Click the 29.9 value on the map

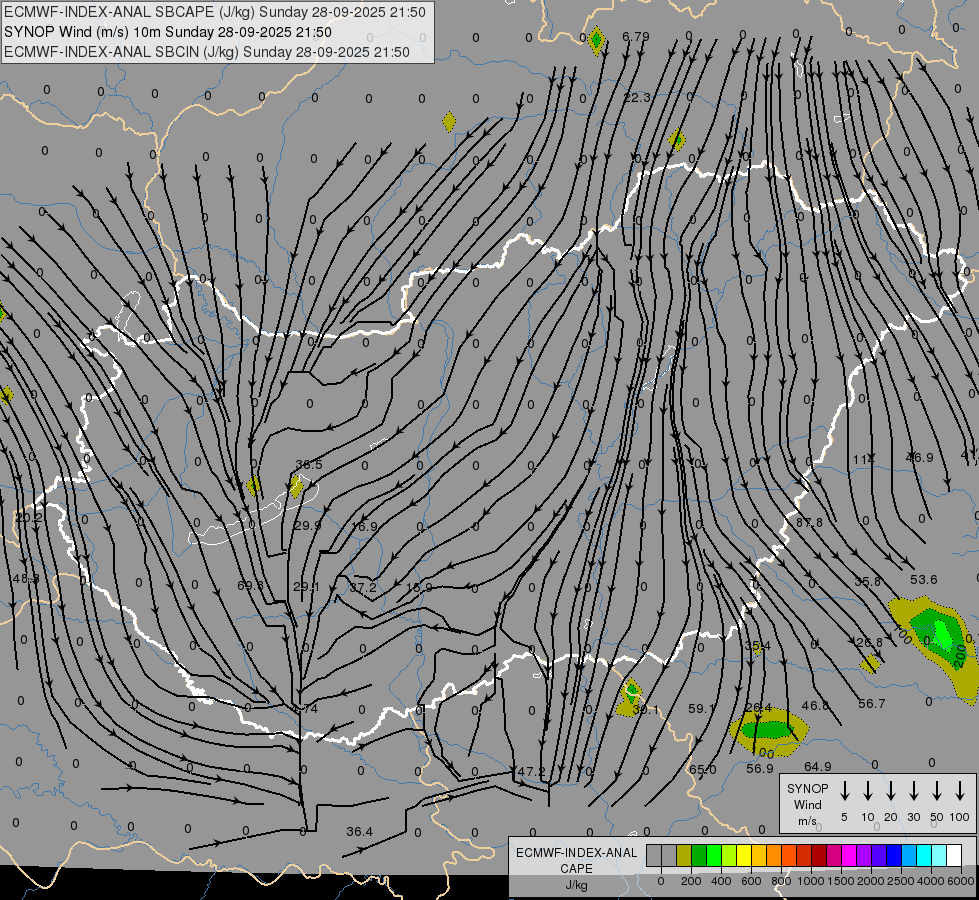[307, 526]
